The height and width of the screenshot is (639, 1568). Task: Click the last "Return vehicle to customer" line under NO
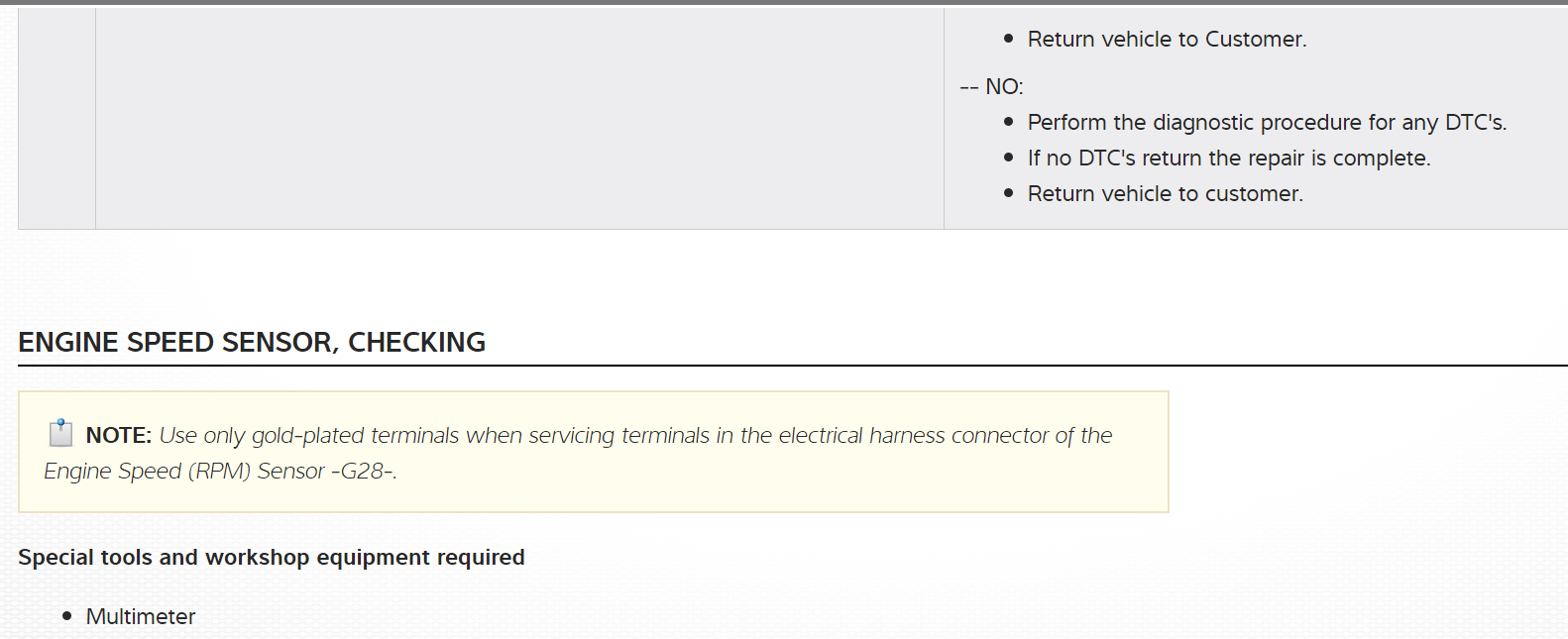point(1165,194)
